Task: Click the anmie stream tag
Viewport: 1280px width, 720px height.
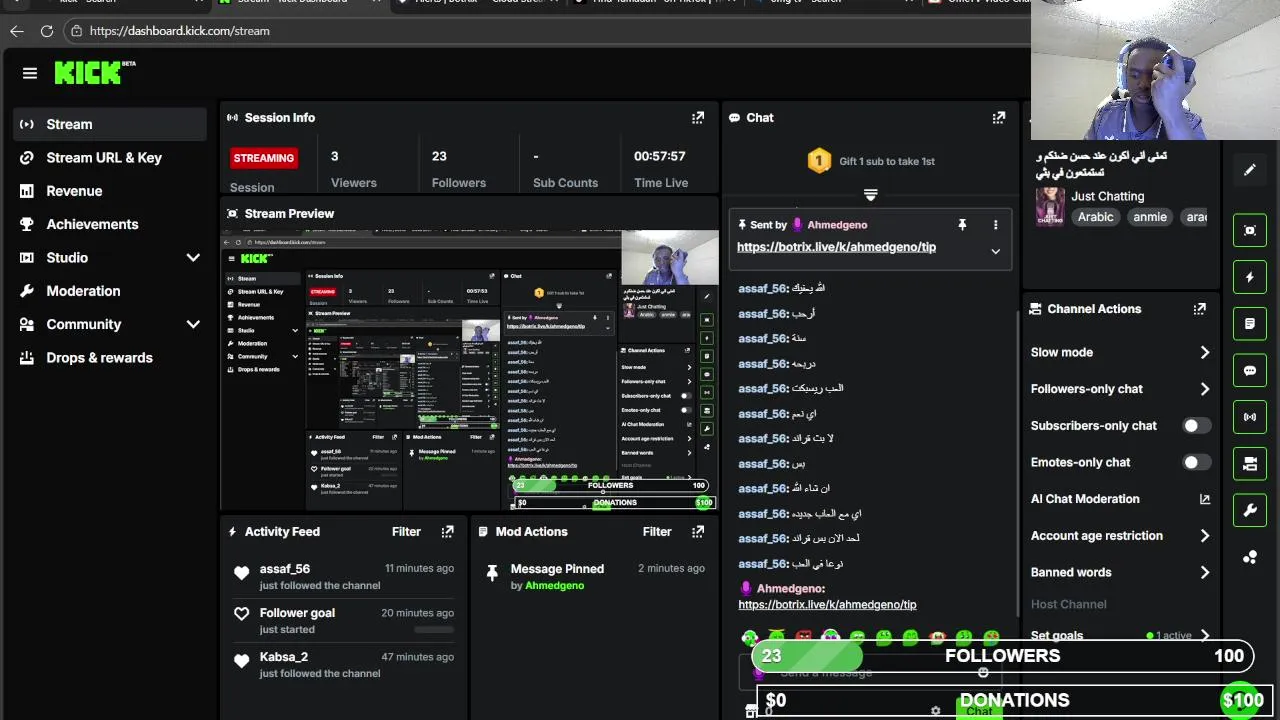Action: click(1150, 217)
